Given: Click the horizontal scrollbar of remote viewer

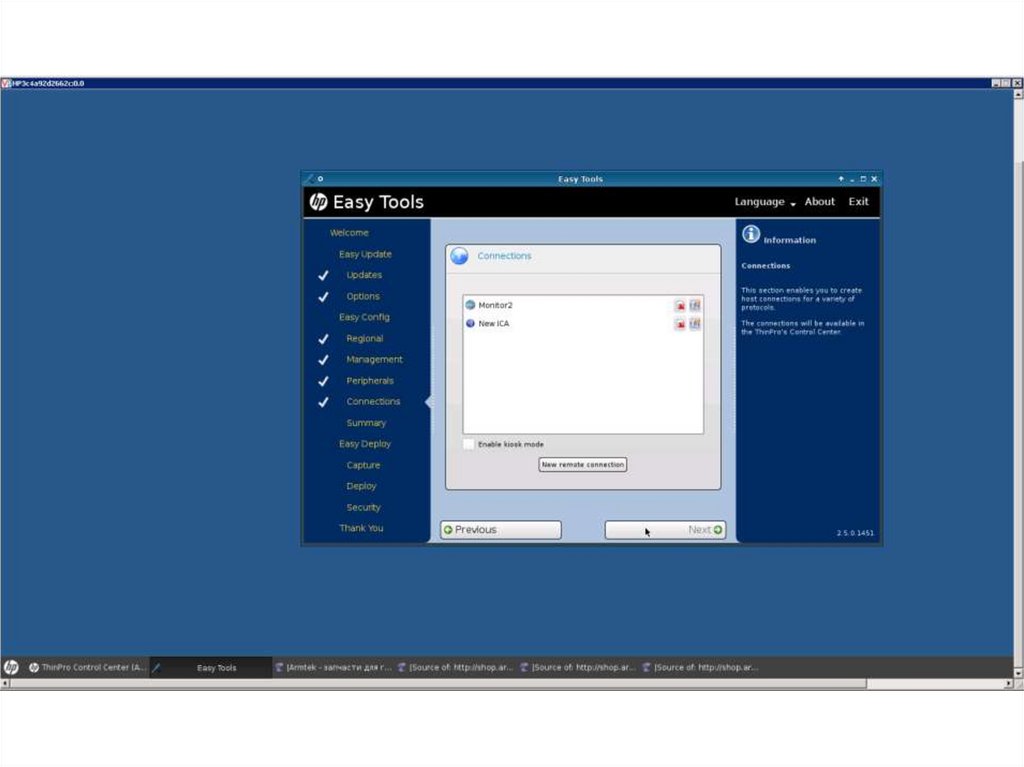Looking at the screenshot, I should [x=438, y=683].
